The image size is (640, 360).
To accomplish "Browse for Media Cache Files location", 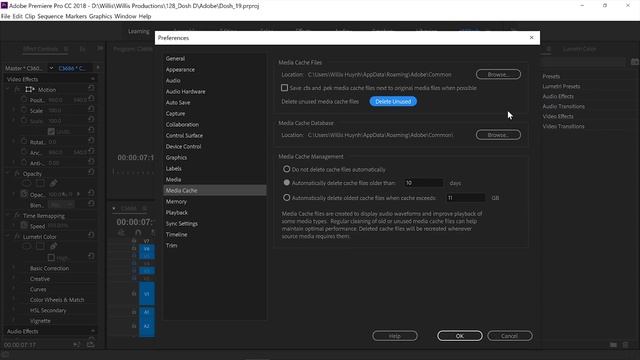I will (x=498, y=74).
